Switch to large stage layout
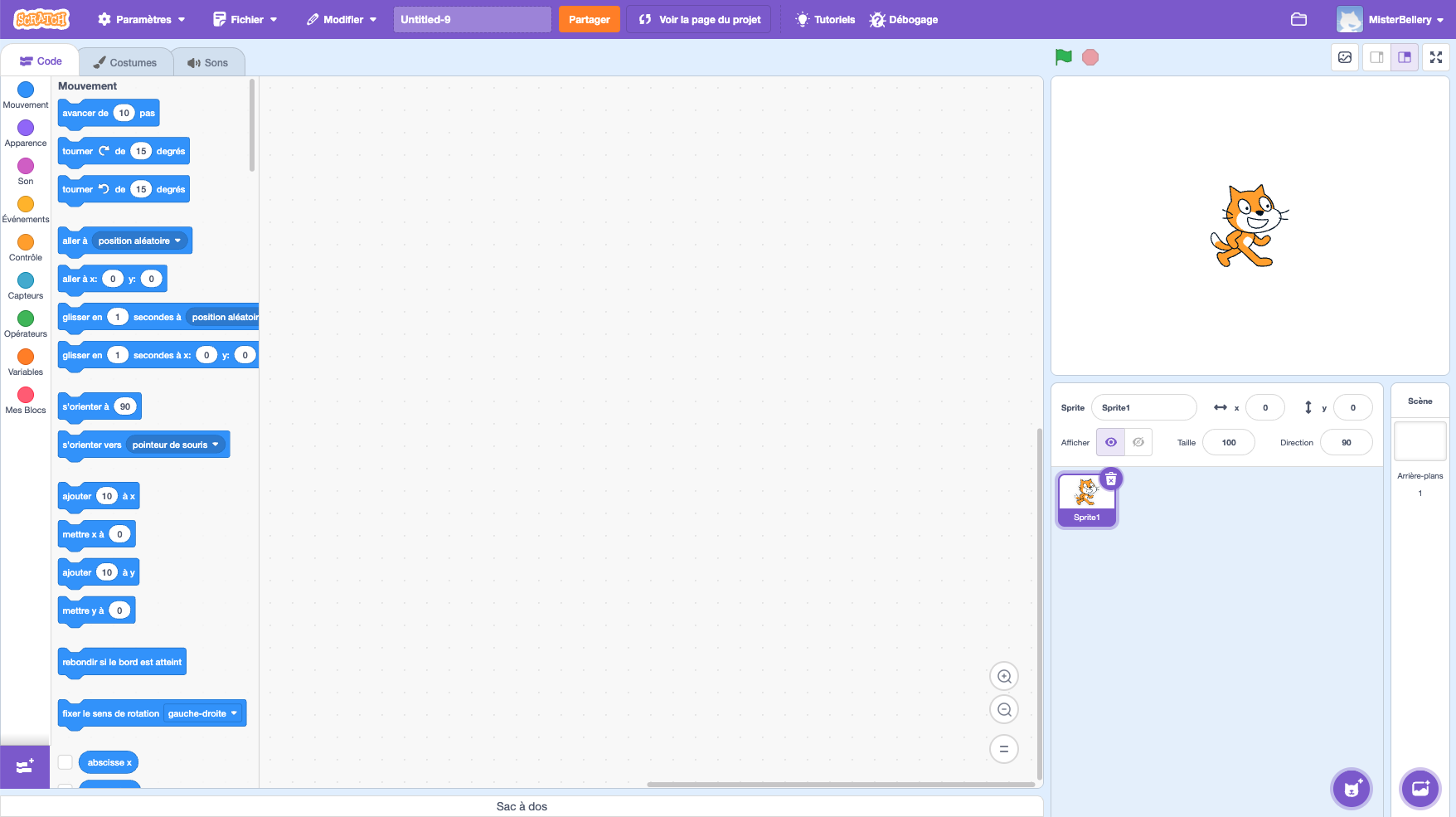1456x817 pixels. tap(1405, 57)
